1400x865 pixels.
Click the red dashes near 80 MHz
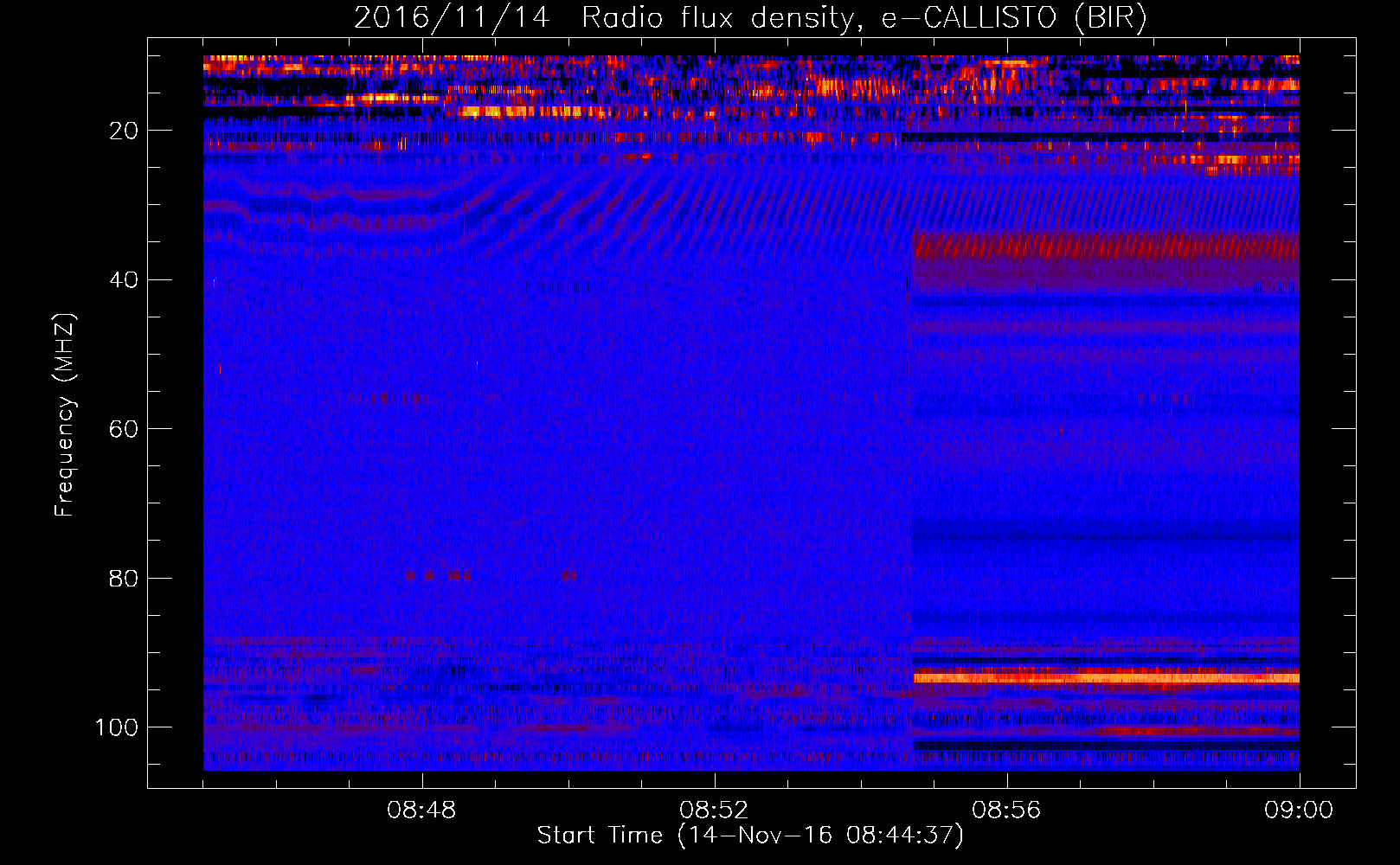tap(491, 574)
